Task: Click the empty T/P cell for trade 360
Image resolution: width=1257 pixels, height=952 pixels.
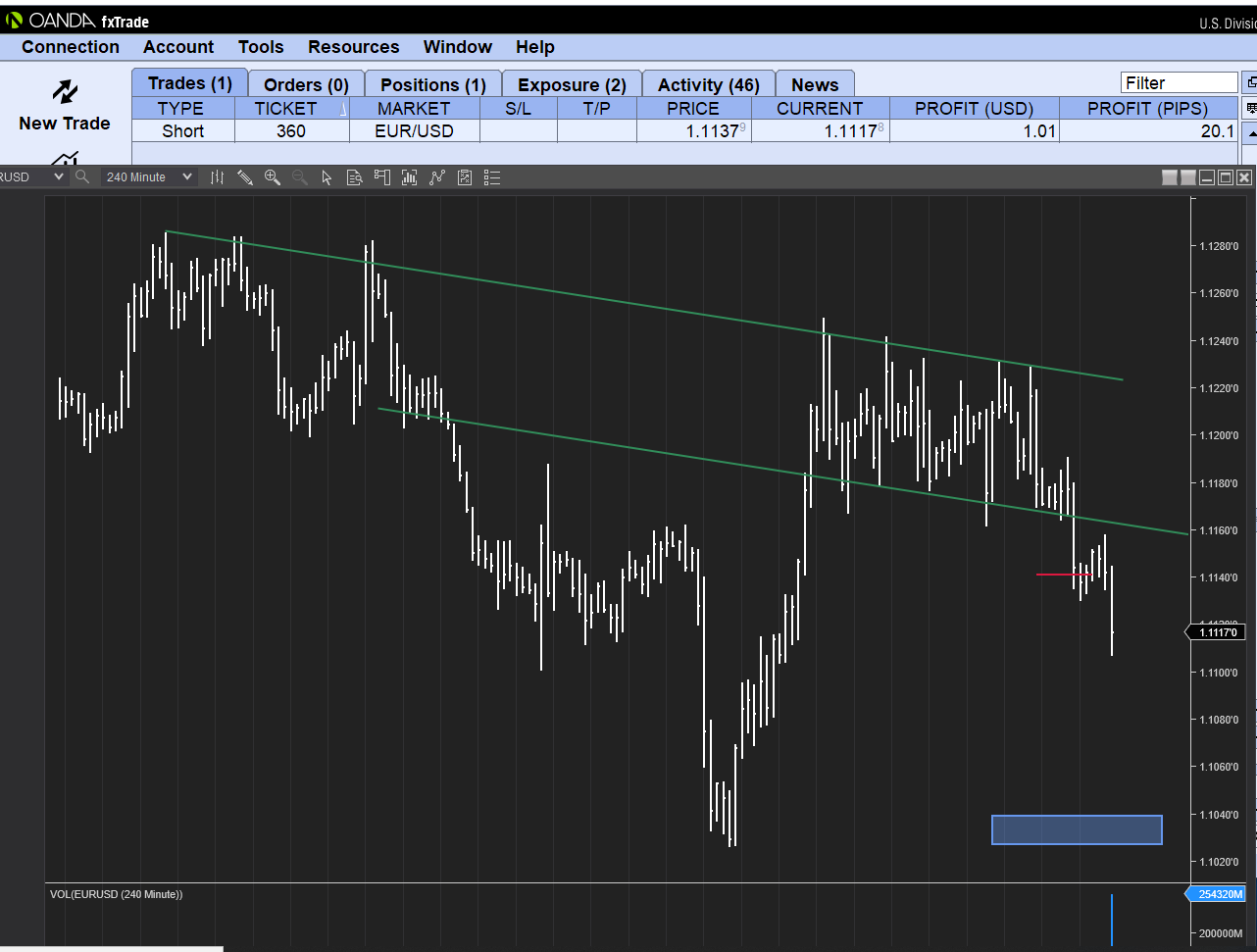Action: pos(596,130)
